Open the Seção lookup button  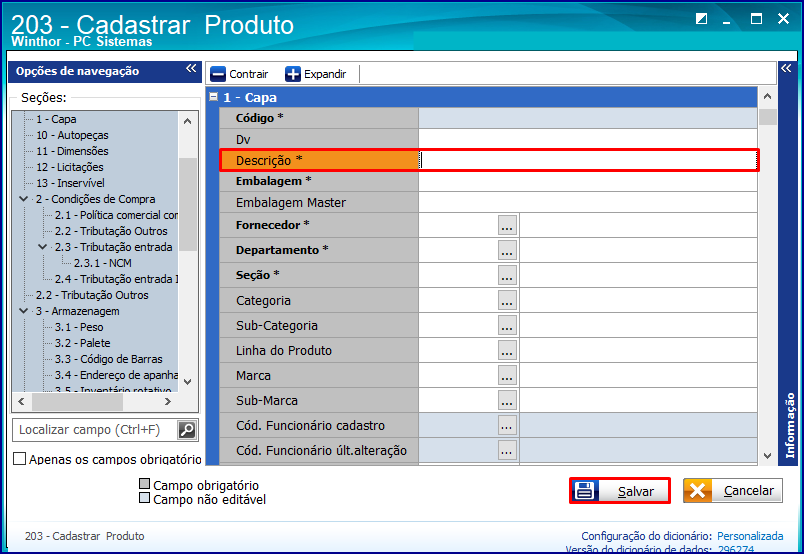click(507, 275)
